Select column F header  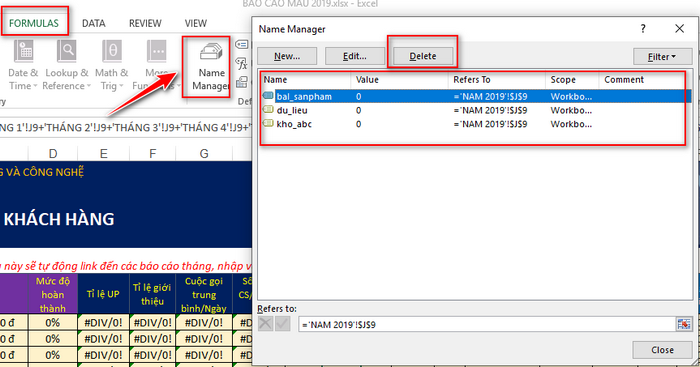click(153, 154)
